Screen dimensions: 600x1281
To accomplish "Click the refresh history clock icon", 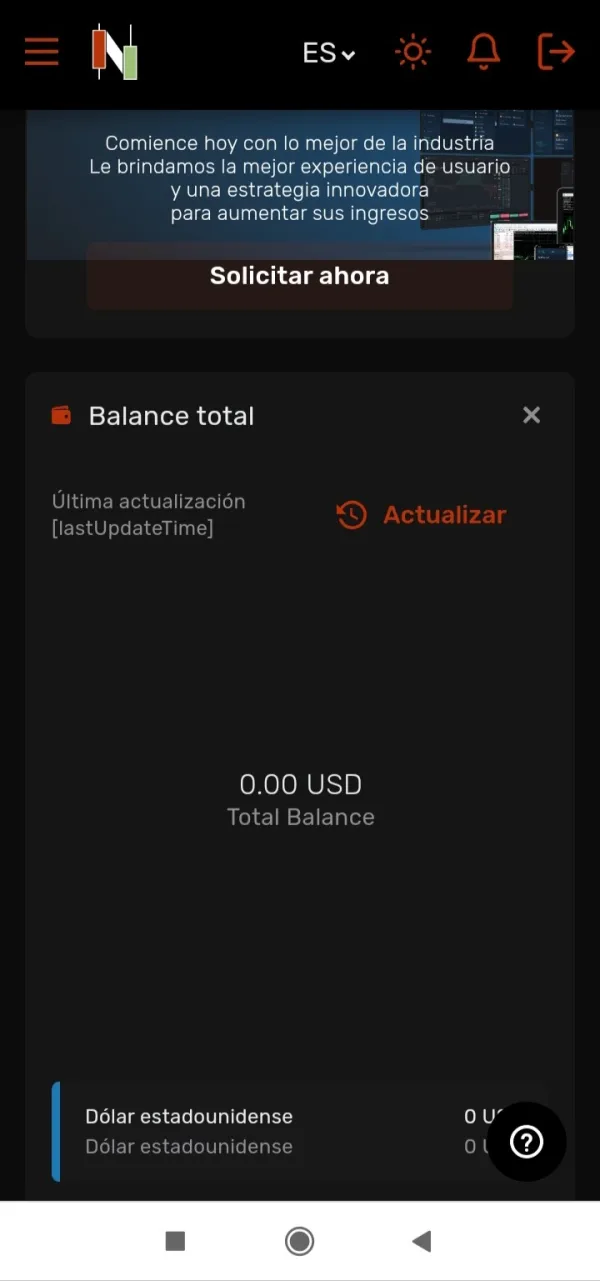I will 351,515.
